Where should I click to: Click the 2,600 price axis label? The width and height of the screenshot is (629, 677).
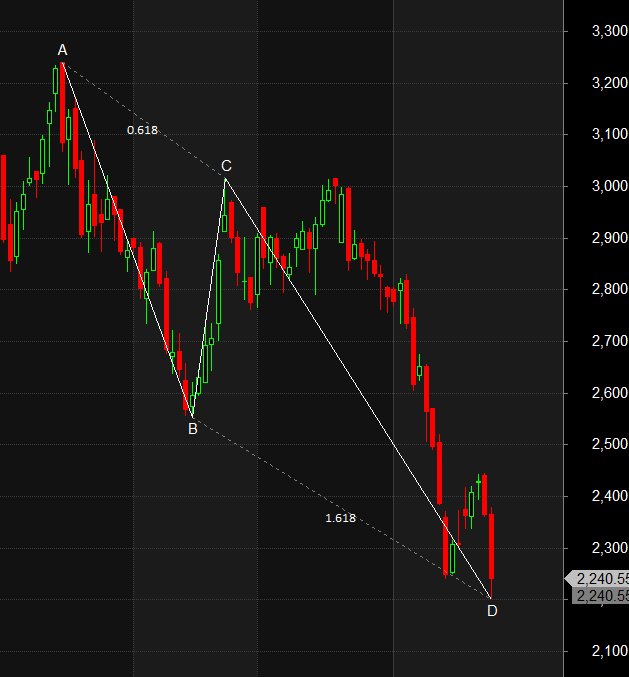point(610,393)
